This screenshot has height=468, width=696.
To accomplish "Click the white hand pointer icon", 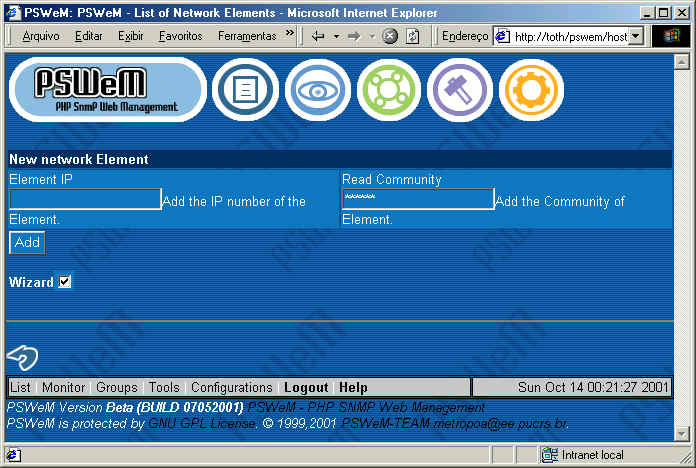I will [x=22, y=356].
